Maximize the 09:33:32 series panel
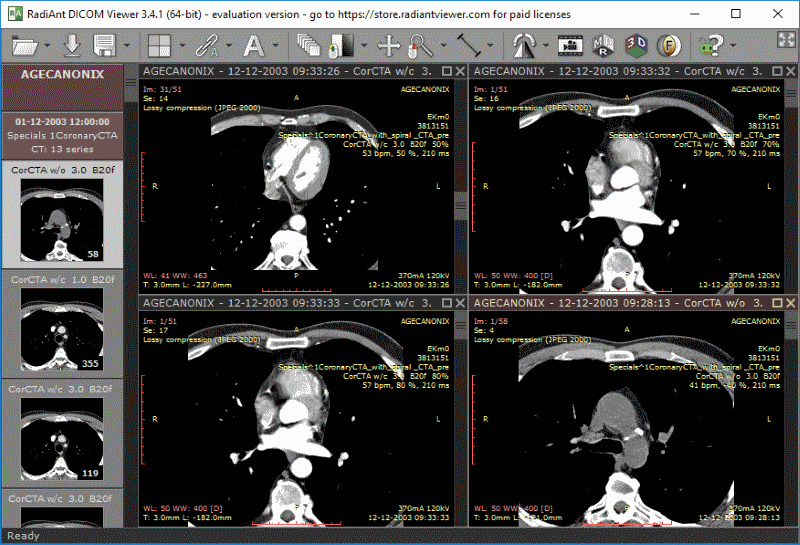The image size is (800, 545). coord(778,71)
